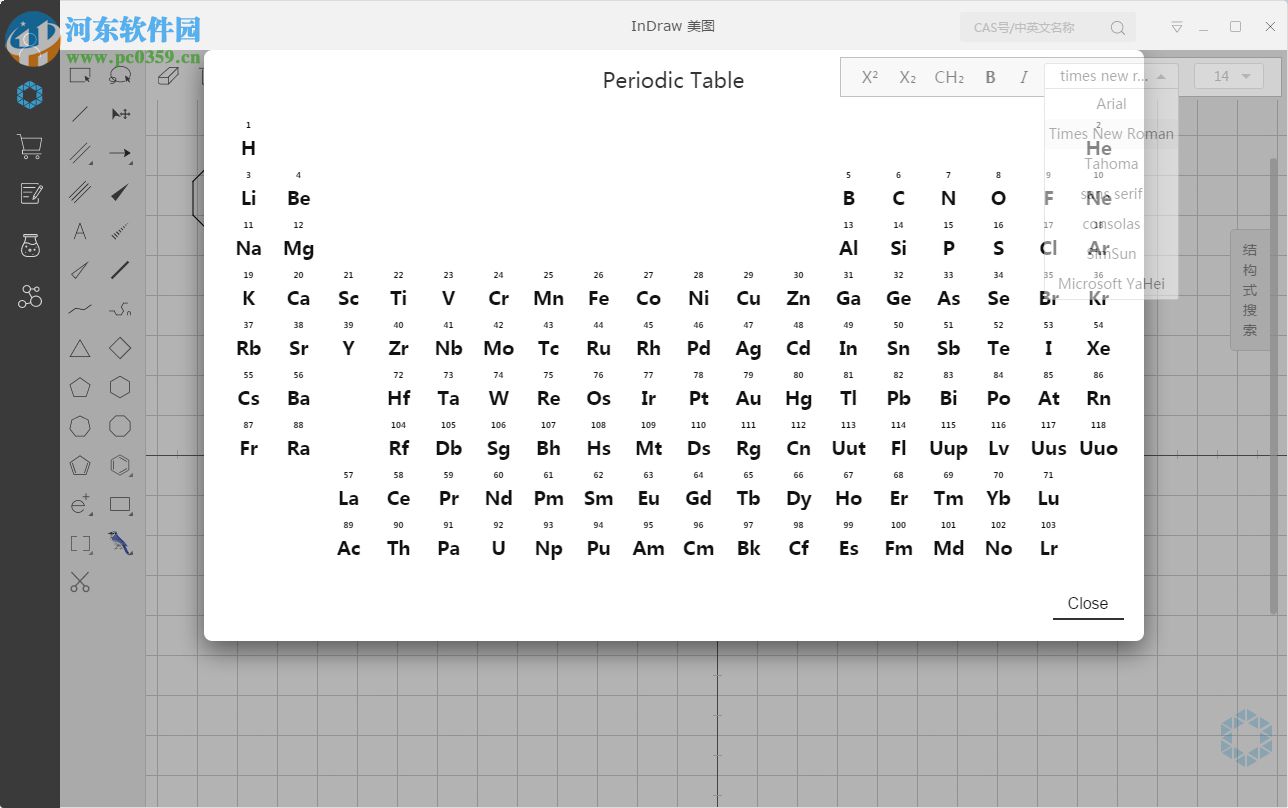
Task: Toggle bold text formatting
Action: click(x=988, y=76)
